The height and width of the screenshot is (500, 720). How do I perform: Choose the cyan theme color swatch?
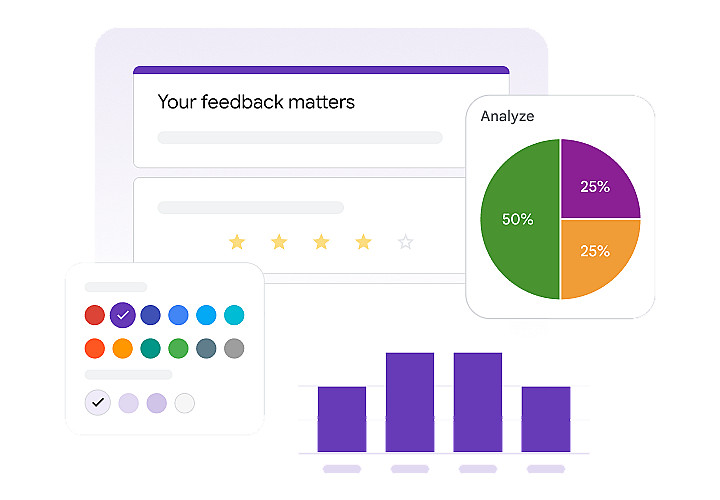[x=234, y=315]
